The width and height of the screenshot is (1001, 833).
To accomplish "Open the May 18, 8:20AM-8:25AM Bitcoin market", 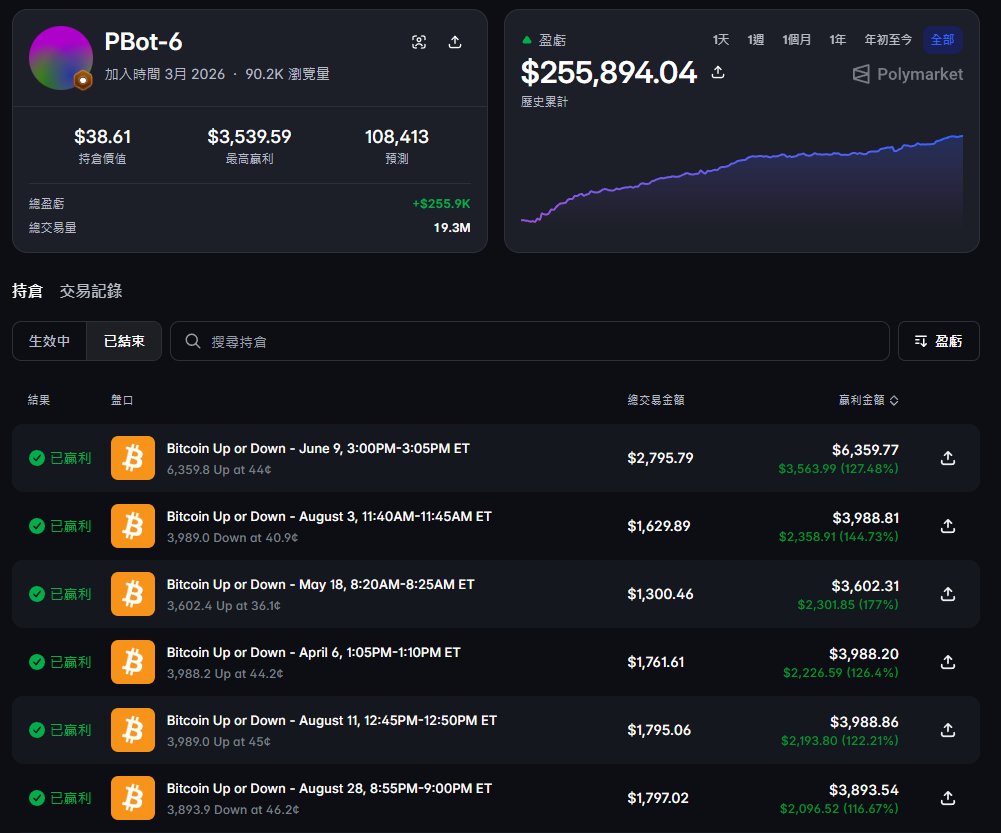I will pos(320,584).
